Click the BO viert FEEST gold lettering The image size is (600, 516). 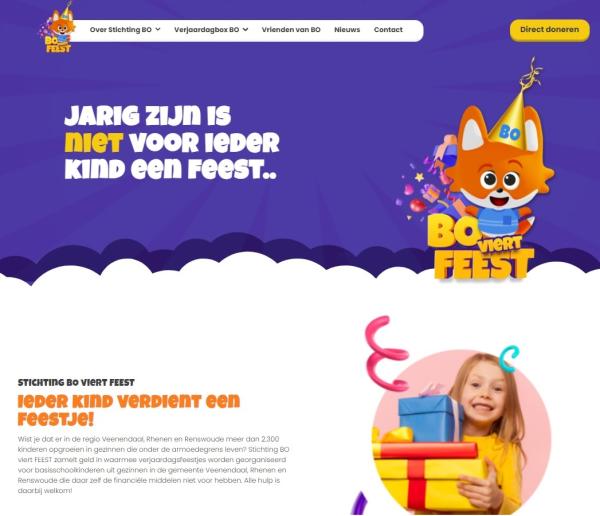click(480, 247)
